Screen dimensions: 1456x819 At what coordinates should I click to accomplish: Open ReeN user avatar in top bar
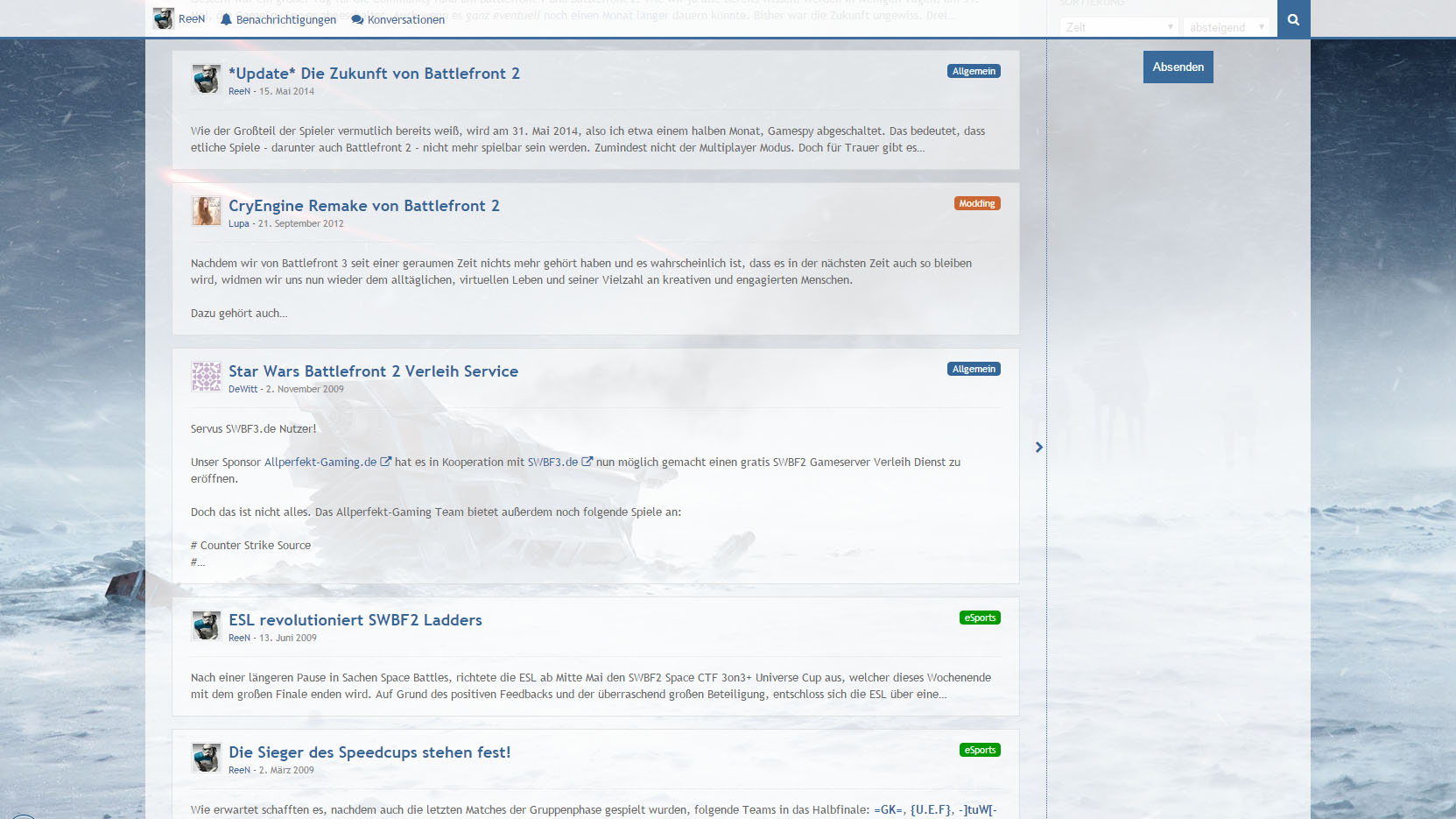[163, 18]
